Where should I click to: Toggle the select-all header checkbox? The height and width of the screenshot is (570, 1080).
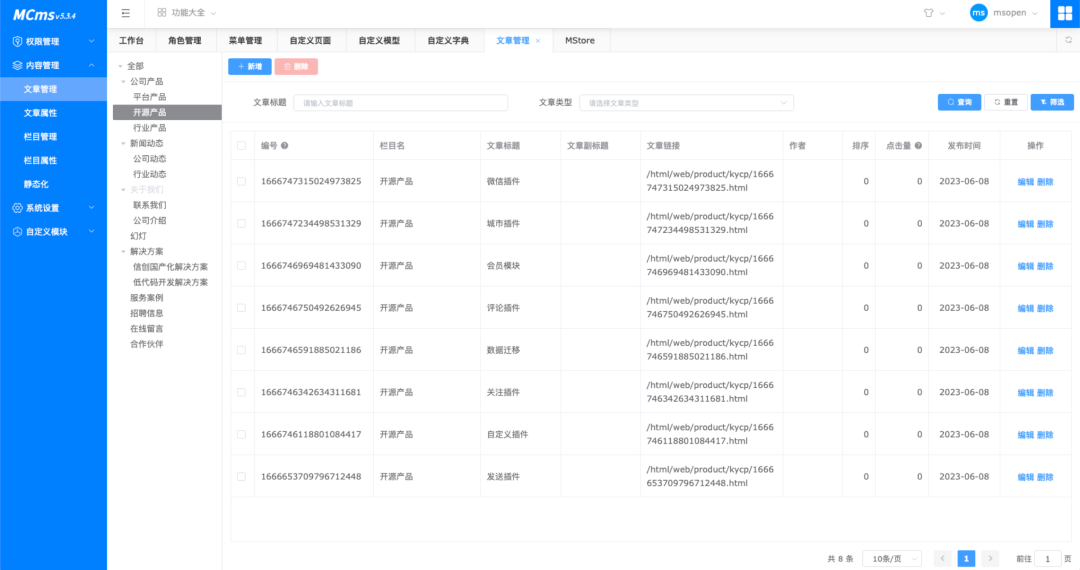click(241, 146)
